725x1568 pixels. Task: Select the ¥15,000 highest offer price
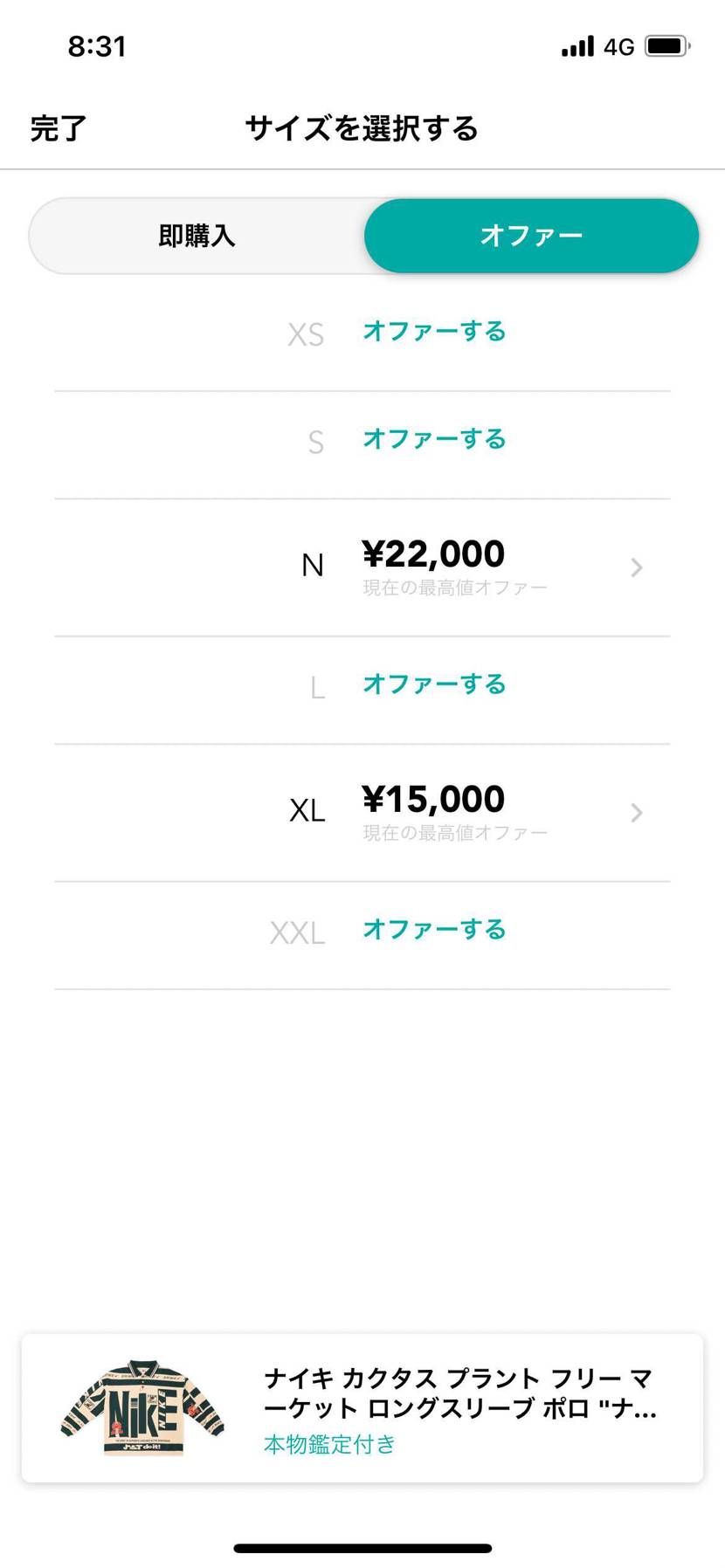433,800
